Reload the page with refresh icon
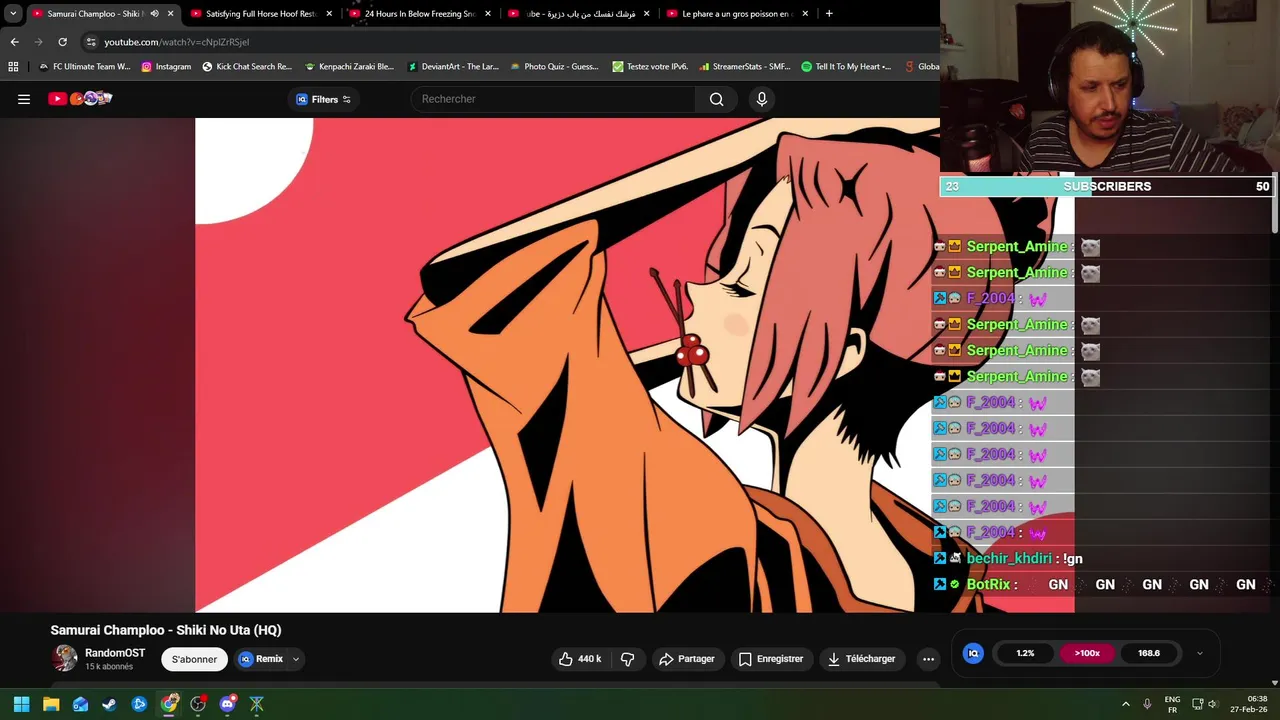Screen dimensions: 1280x720 pyautogui.click(x=62, y=42)
